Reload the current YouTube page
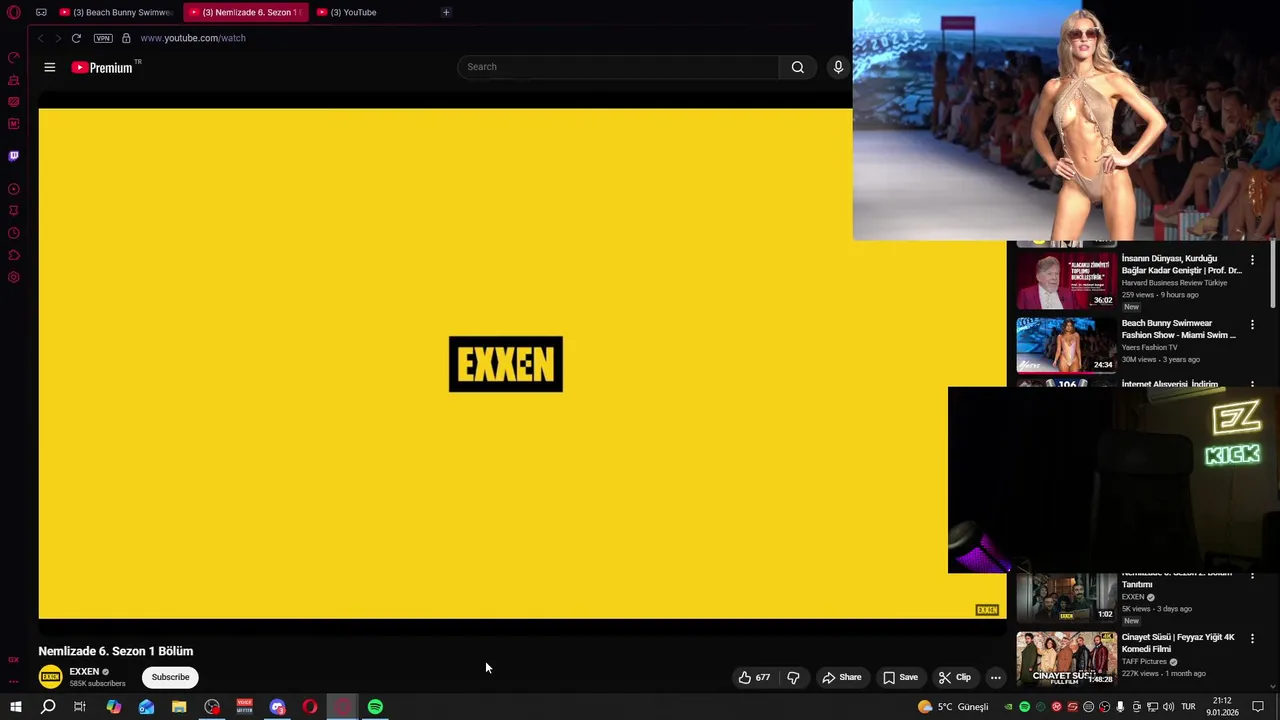Viewport: 1280px width, 720px height. (76, 38)
